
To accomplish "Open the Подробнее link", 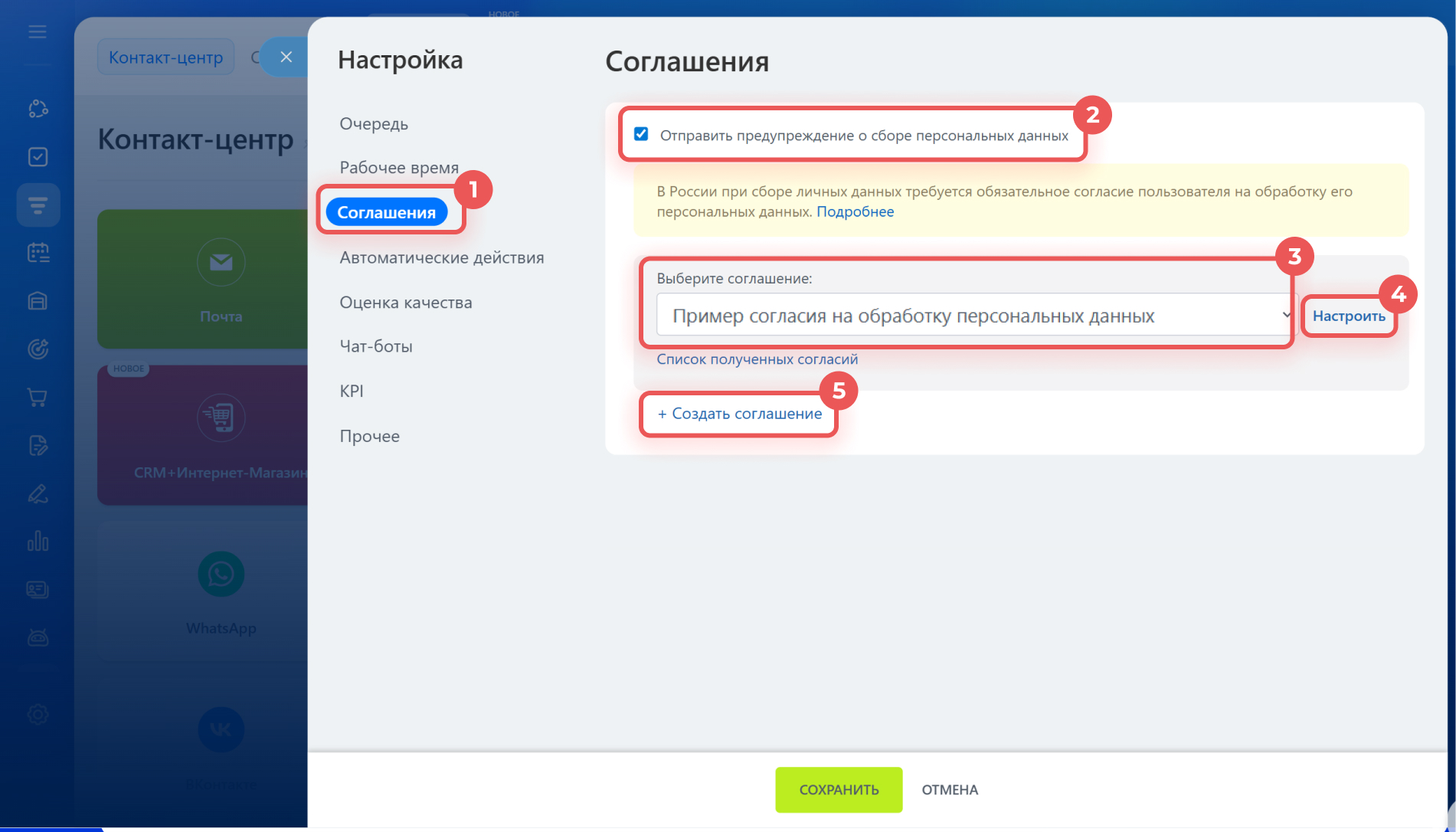I will [855, 212].
